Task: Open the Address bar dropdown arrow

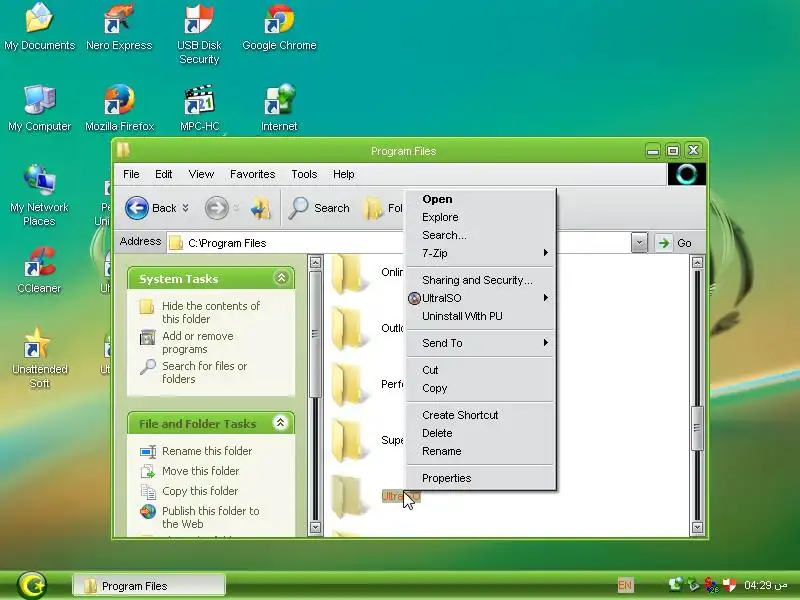Action: pyautogui.click(x=639, y=243)
